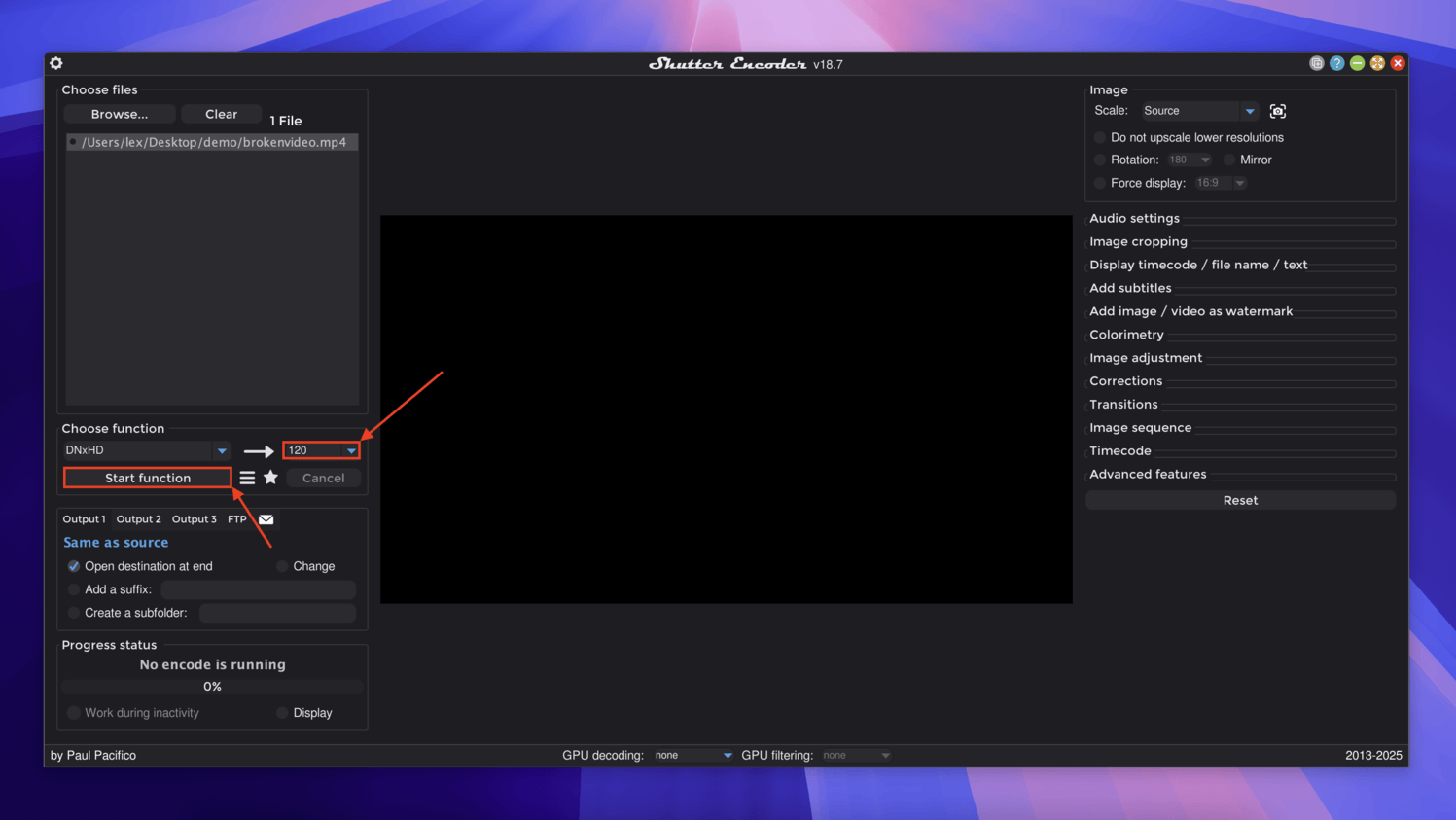Open the function list menu icon
Screen dimensions: 1456x820
pyautogui.click(x=247, y=478)
